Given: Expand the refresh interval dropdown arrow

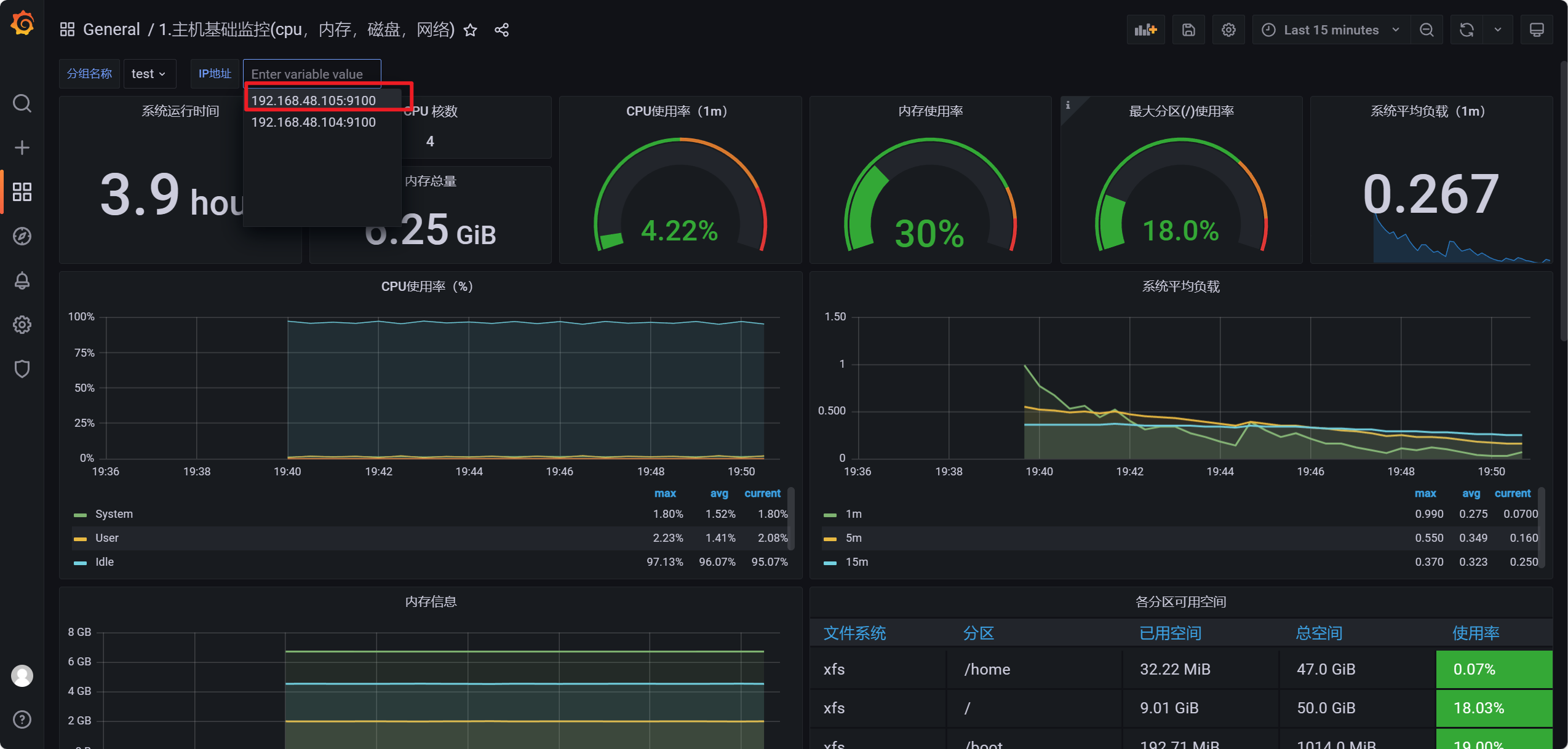Looking at the screenshot, I should point(1497,30).
